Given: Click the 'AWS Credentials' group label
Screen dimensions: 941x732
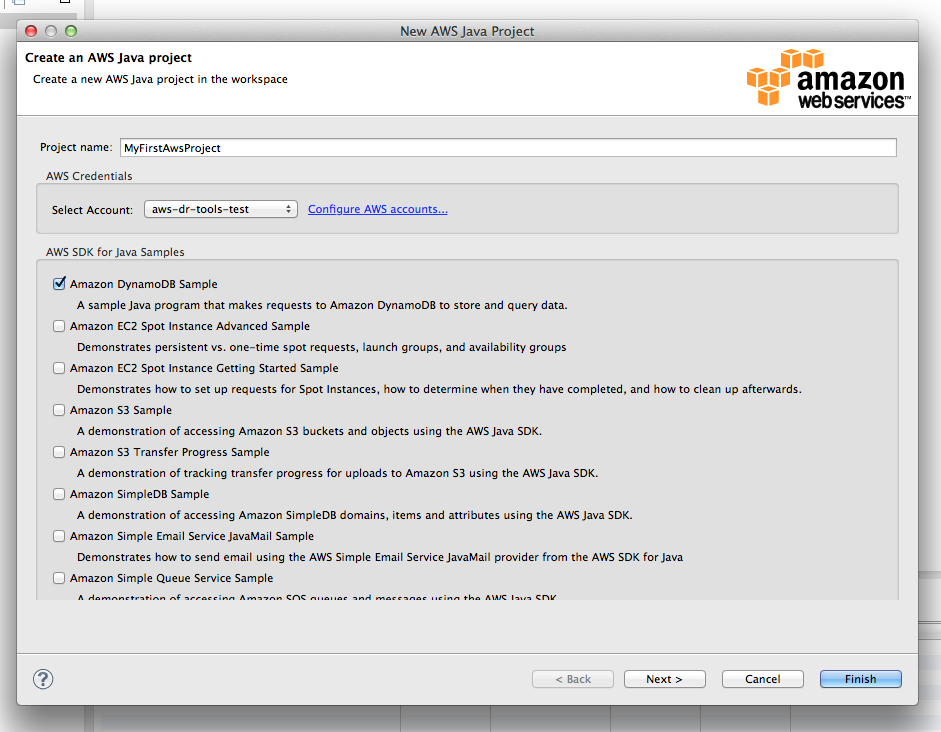Looking at the screenshot, I should [x=89, y=176].
